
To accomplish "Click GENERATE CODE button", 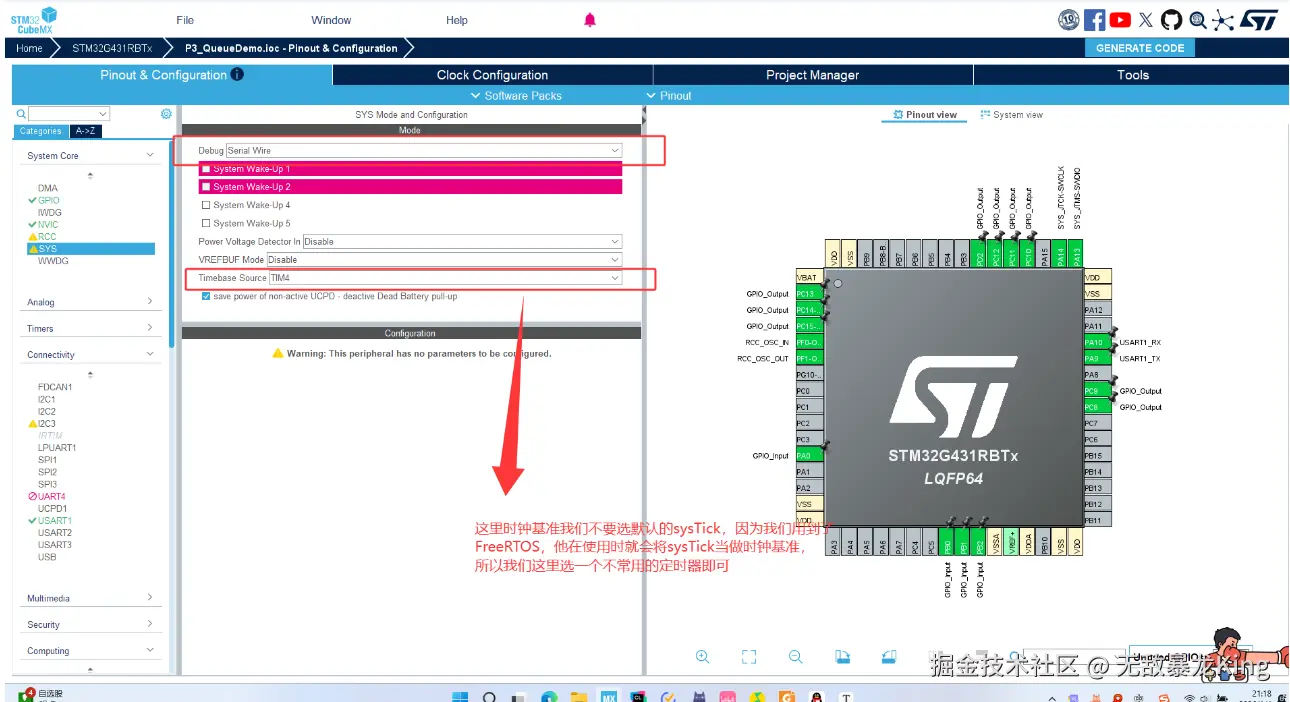I will pos(1139,48).
